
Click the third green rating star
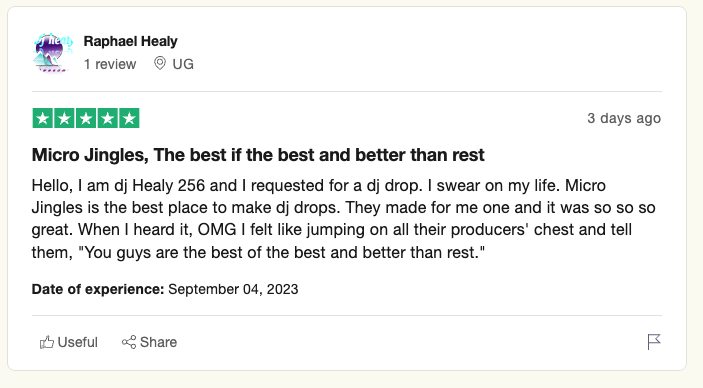coord(86,118)
